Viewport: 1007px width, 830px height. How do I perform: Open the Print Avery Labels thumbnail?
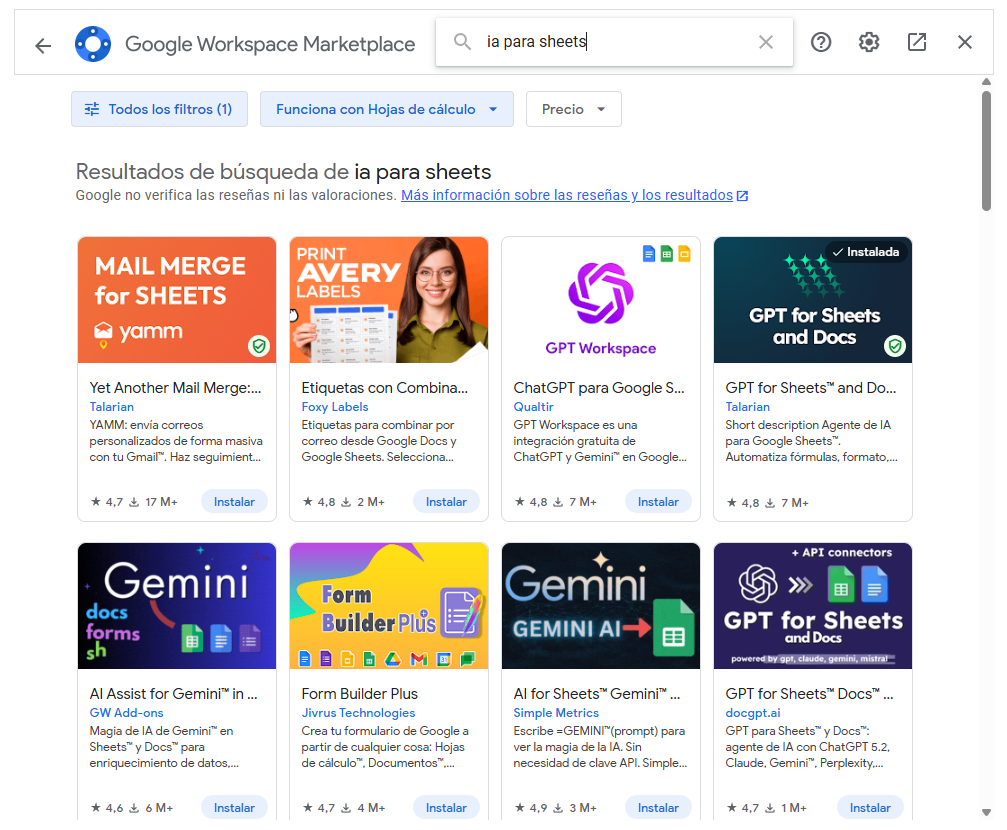389,300
